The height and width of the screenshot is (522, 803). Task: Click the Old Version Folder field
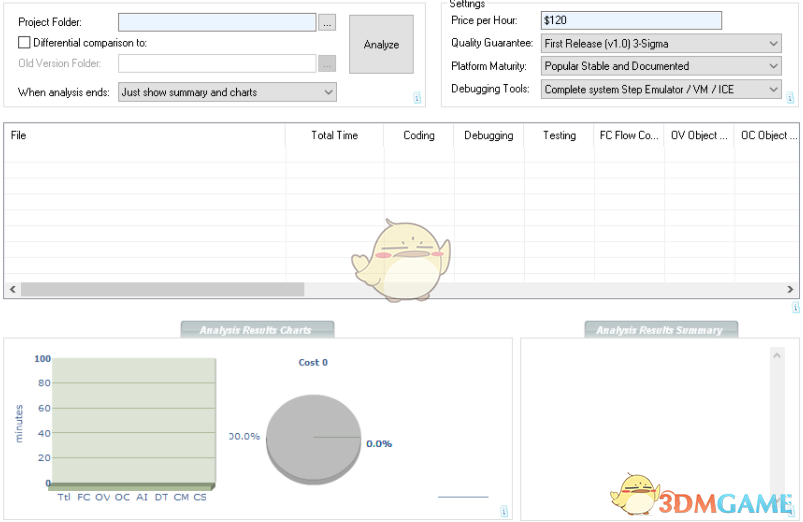pyautogui.click(x=217, y=64)
